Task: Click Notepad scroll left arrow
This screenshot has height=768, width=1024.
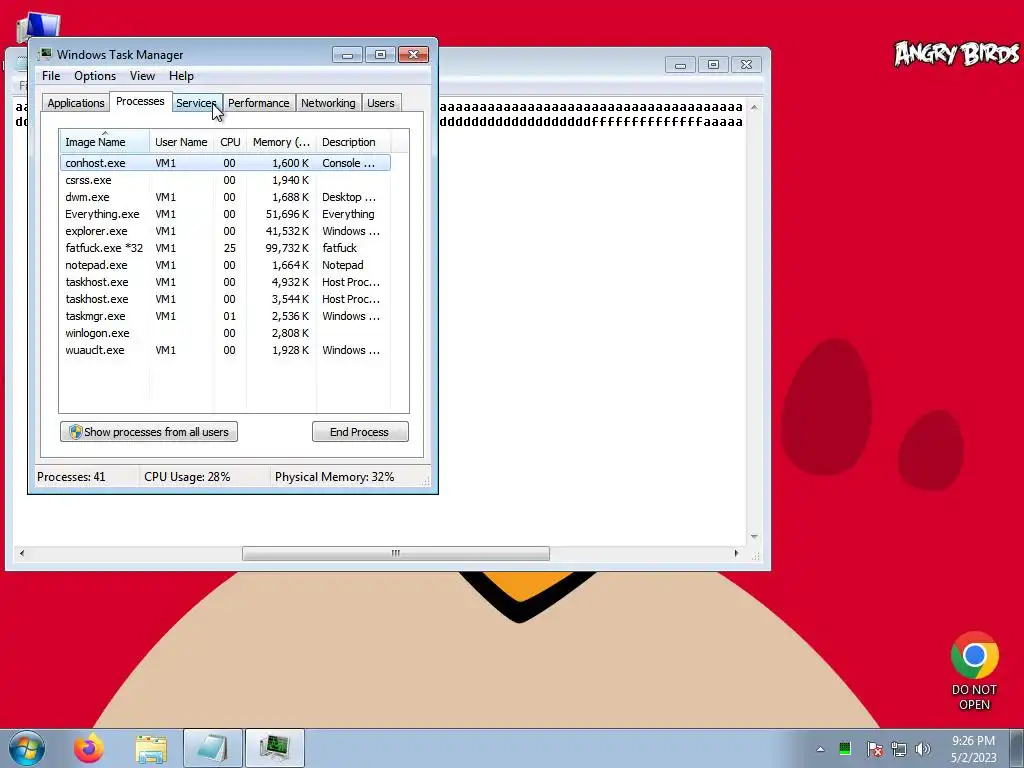Action: point(22,553)
